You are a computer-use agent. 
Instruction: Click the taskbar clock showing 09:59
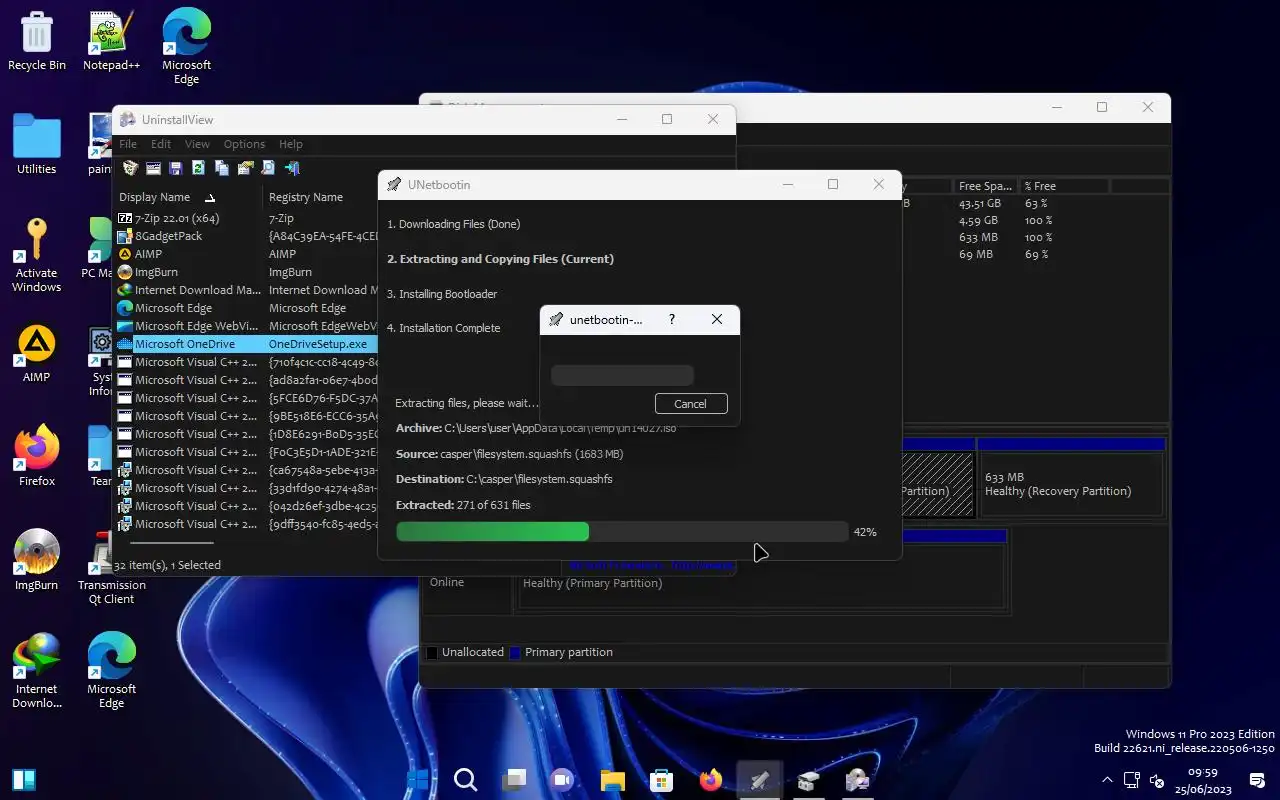(x=1203, y=780)
